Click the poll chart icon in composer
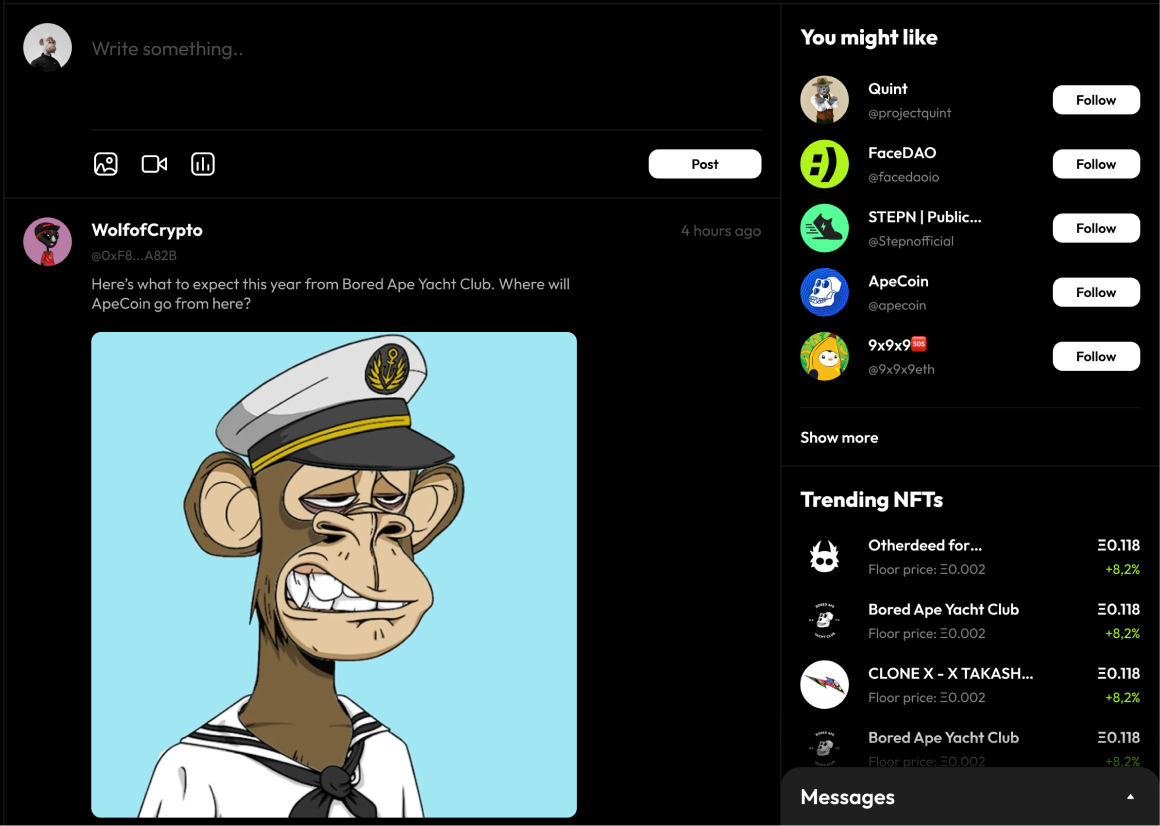The width and height of the screenshot is (1160, 826). (x=203, y=164)
